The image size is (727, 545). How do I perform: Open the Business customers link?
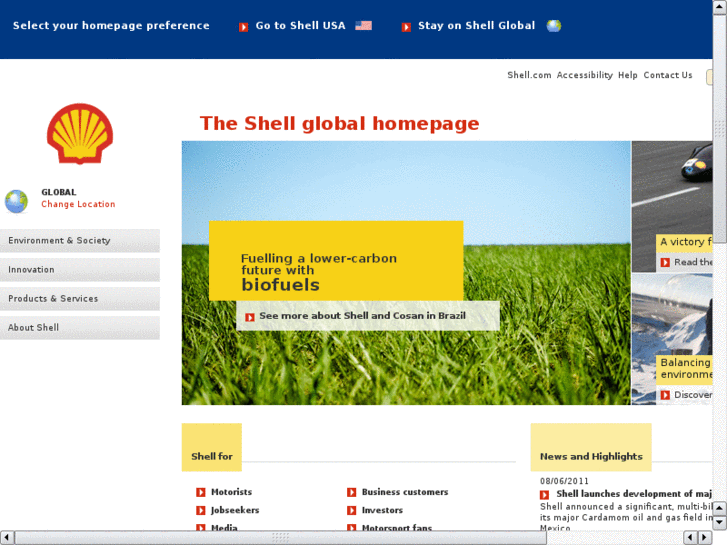click(x=405, y=492)
